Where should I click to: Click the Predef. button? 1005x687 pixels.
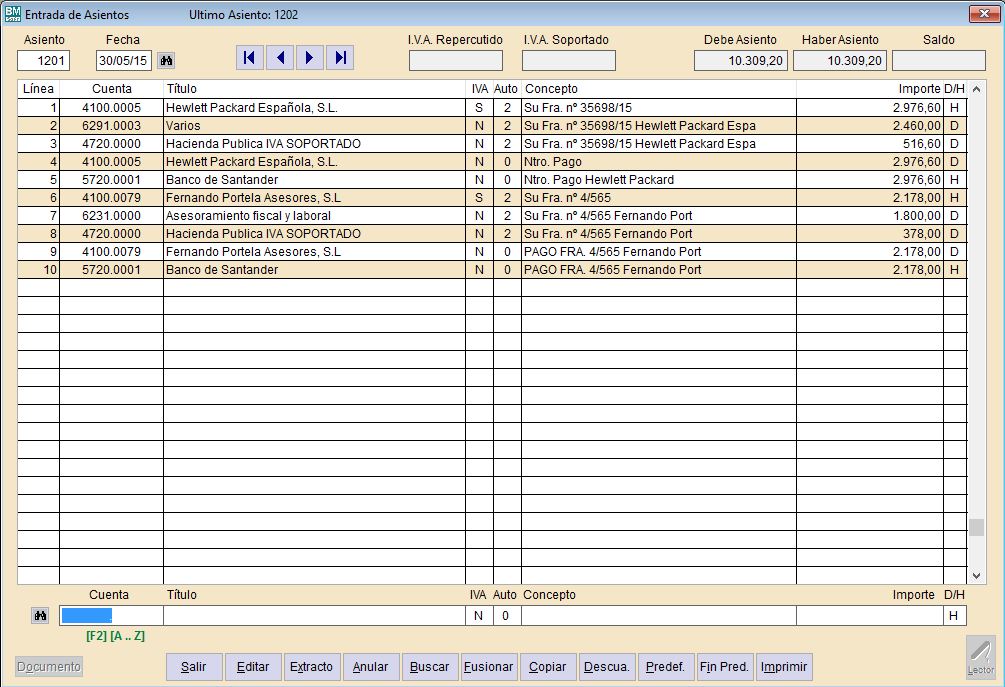(665, 667)
